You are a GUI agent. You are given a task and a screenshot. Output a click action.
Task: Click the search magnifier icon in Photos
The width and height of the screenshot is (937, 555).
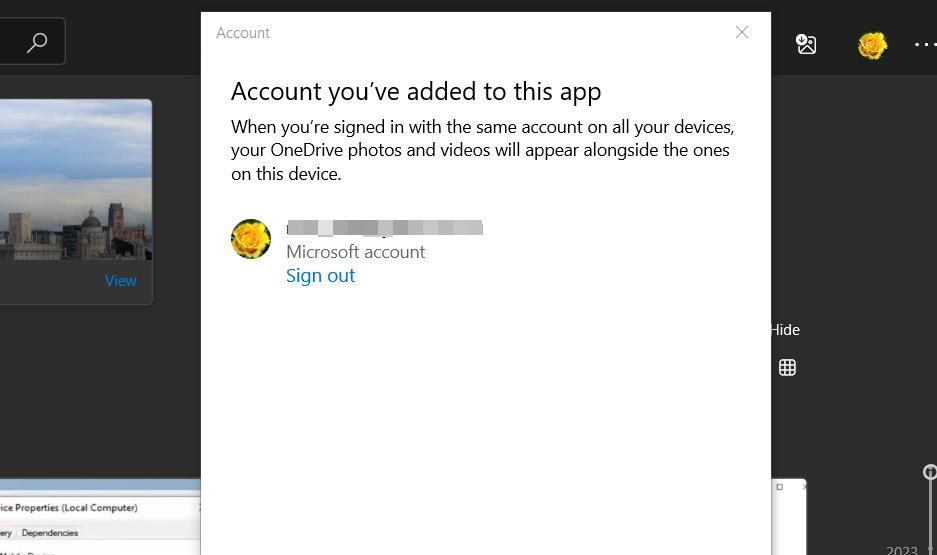pos(37,42)
